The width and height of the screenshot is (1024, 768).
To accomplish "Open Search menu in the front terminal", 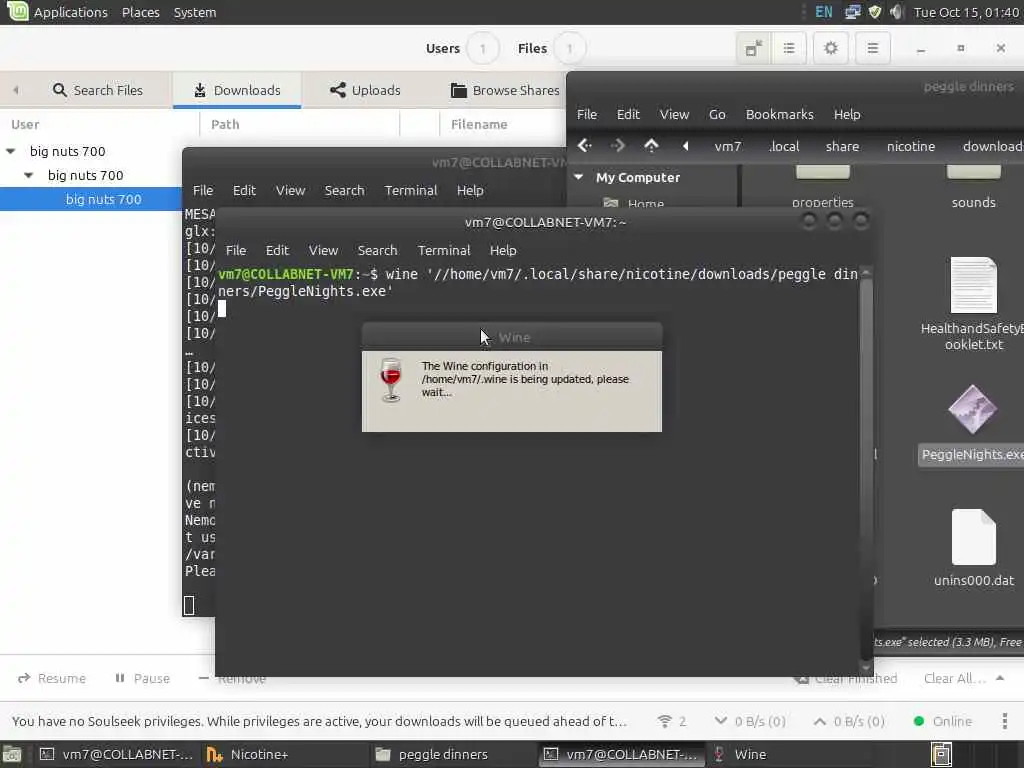I will (x=377, y=250).
